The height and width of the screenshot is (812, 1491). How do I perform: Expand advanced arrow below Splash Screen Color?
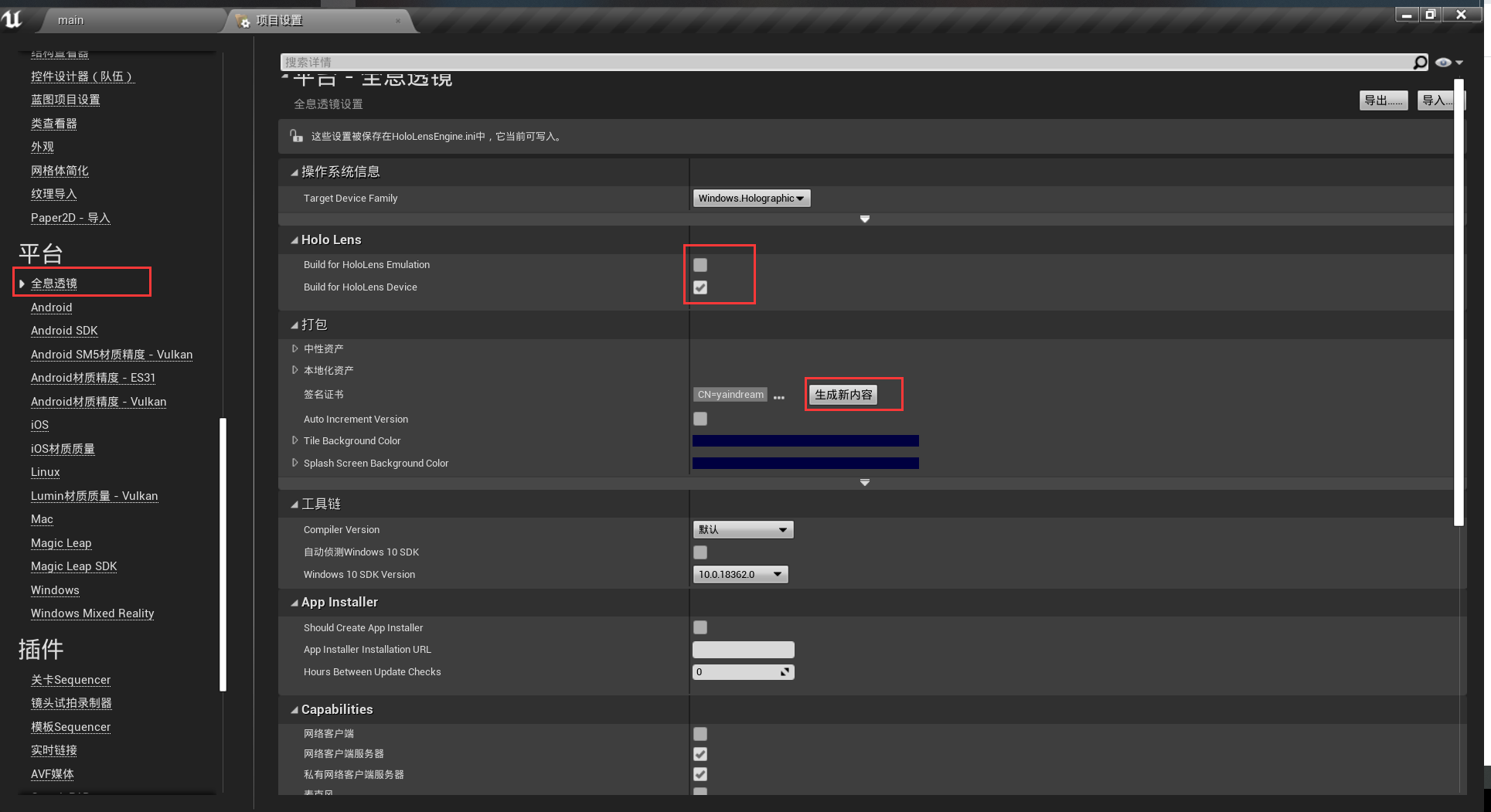coord(865,483)
